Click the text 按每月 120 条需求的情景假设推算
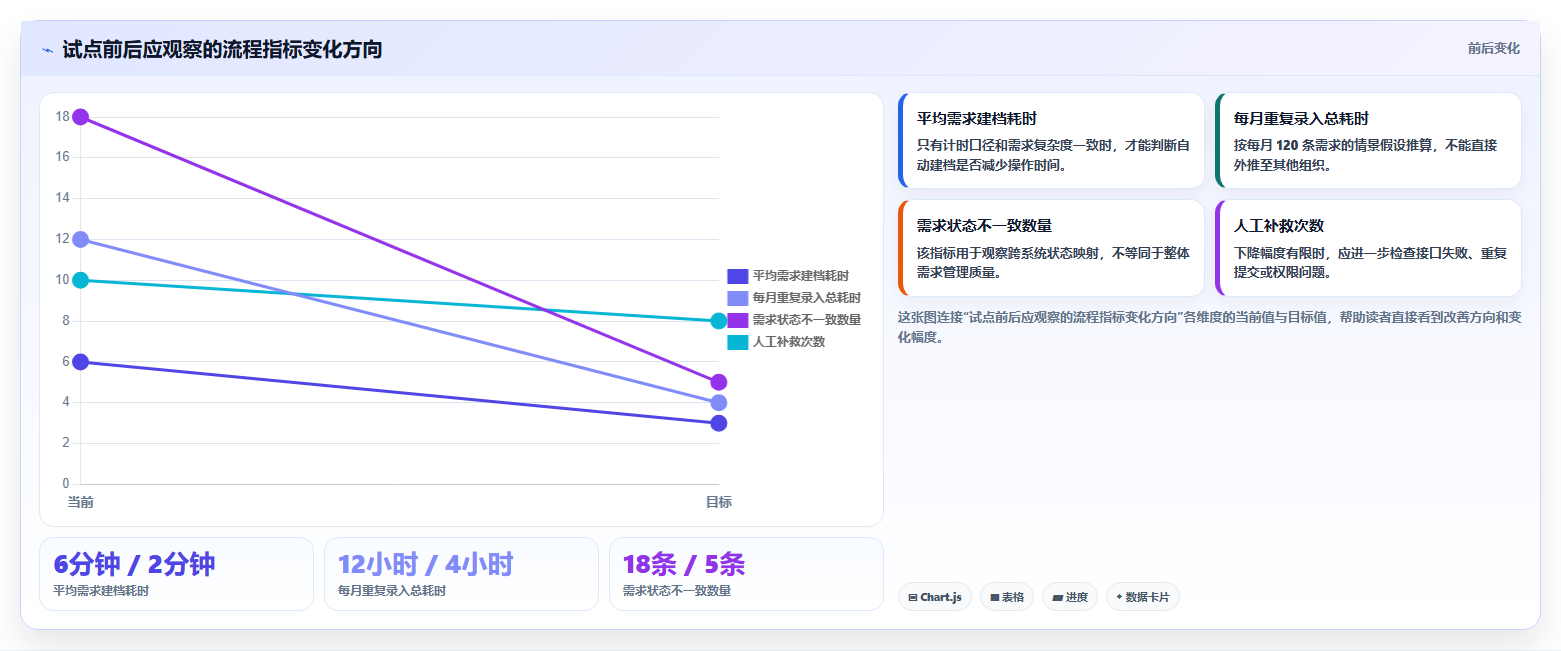Viewport: 1561px width, 651px height. click(1336, 145)
